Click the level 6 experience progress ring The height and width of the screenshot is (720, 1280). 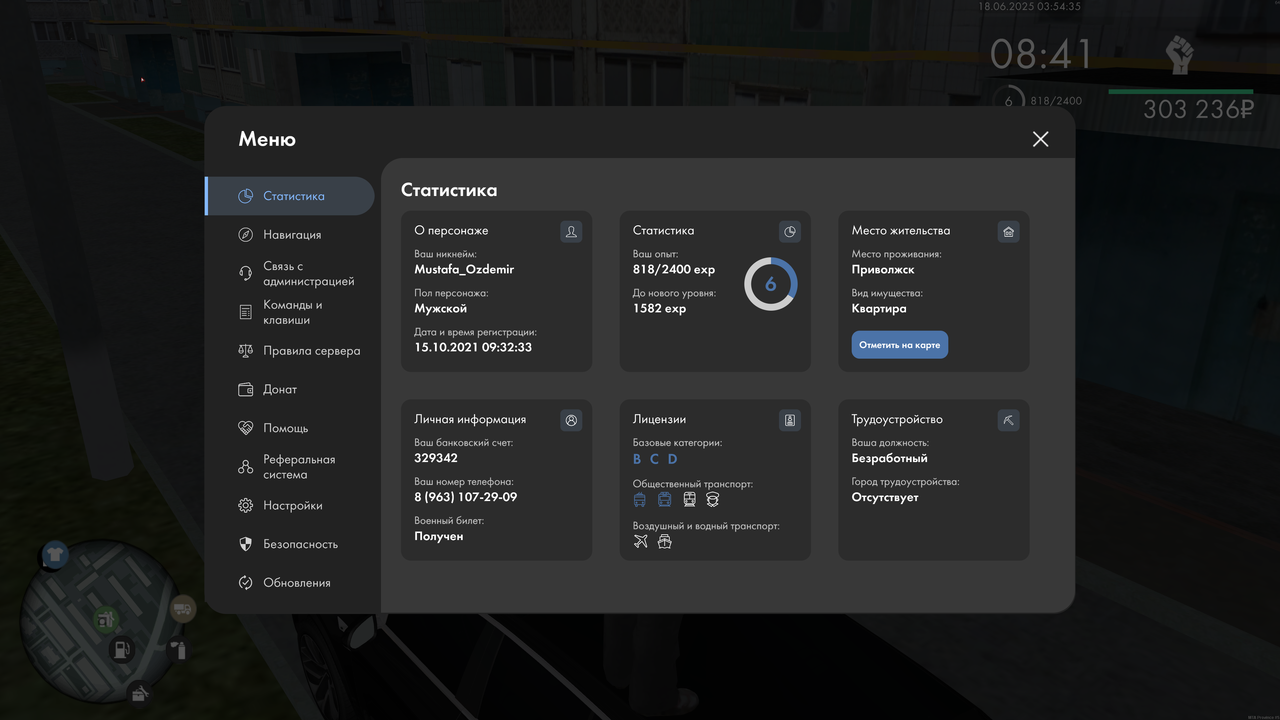(770, 284)
